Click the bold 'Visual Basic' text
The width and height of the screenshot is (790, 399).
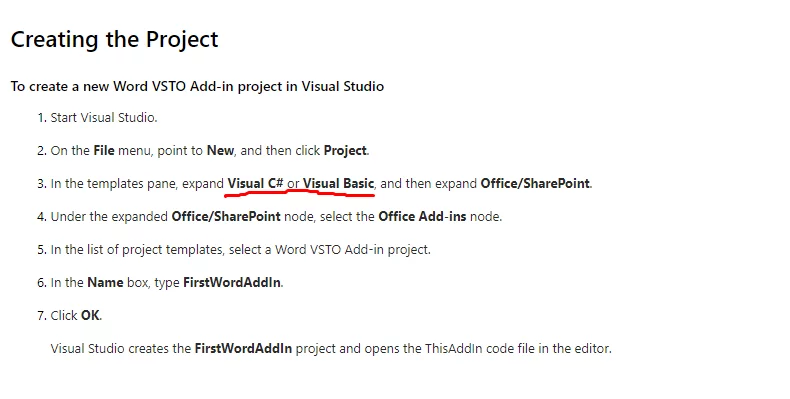338,183
